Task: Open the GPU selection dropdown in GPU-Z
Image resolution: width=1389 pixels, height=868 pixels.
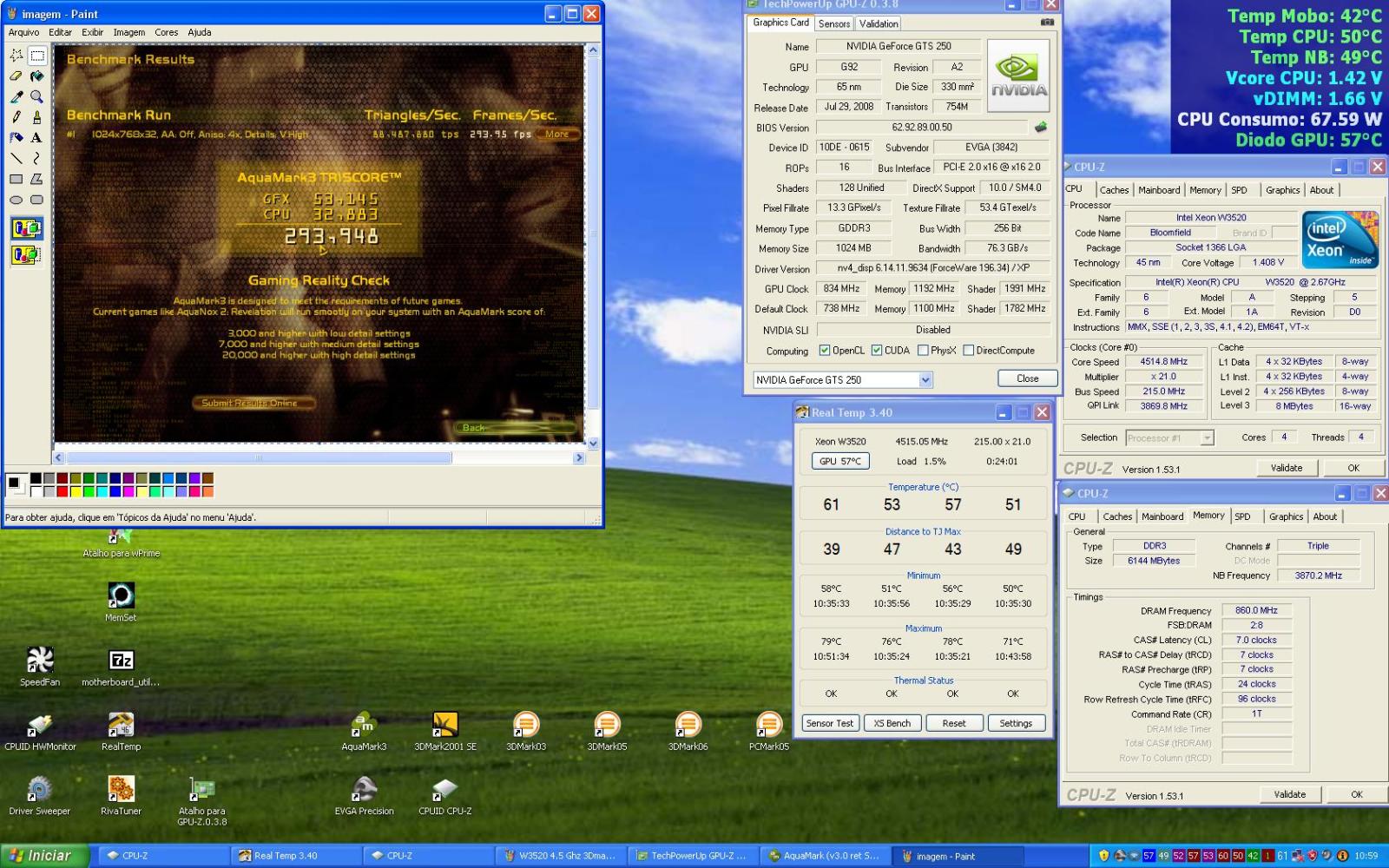Action: click(925, 379)
